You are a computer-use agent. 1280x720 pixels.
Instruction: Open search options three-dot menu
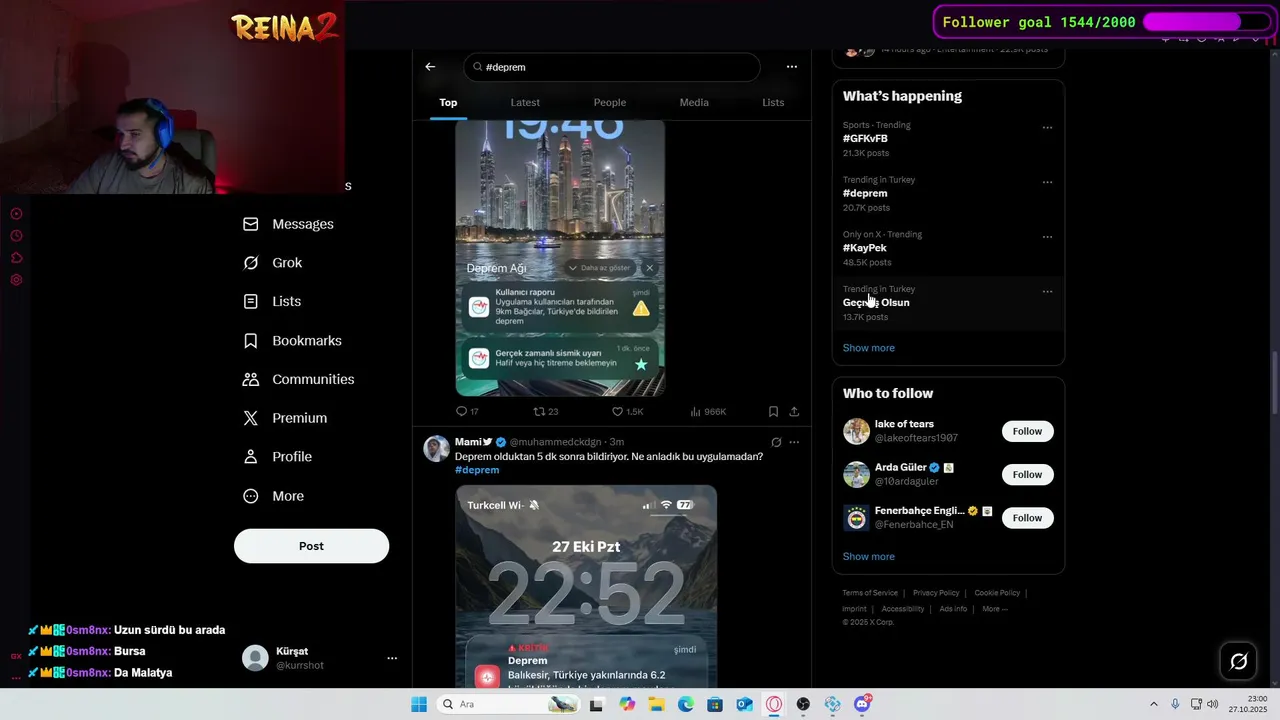792,67
